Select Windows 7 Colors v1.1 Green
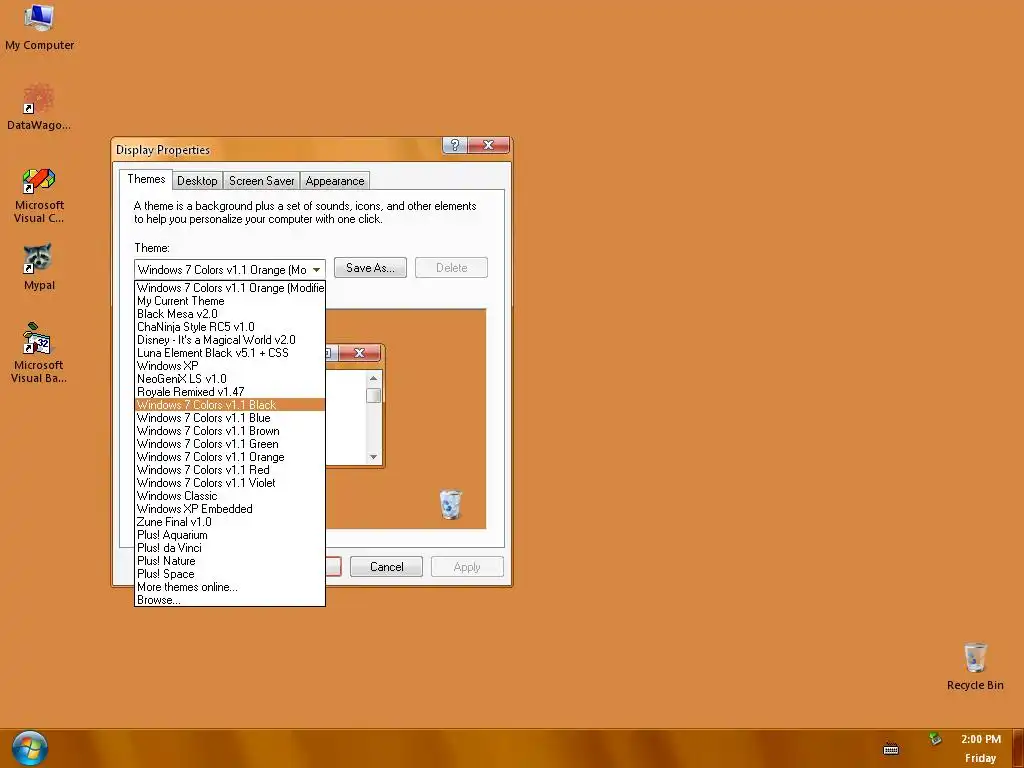The height and width of the screenshot is (768, 1024). pyautogui.click(x=230, y=444)
